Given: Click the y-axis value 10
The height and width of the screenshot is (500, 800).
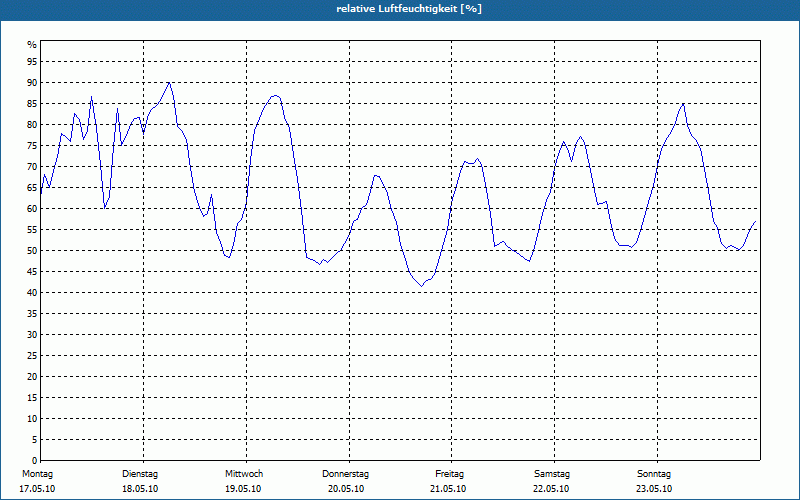Looking at the screenshot, I should pos(32,419).
